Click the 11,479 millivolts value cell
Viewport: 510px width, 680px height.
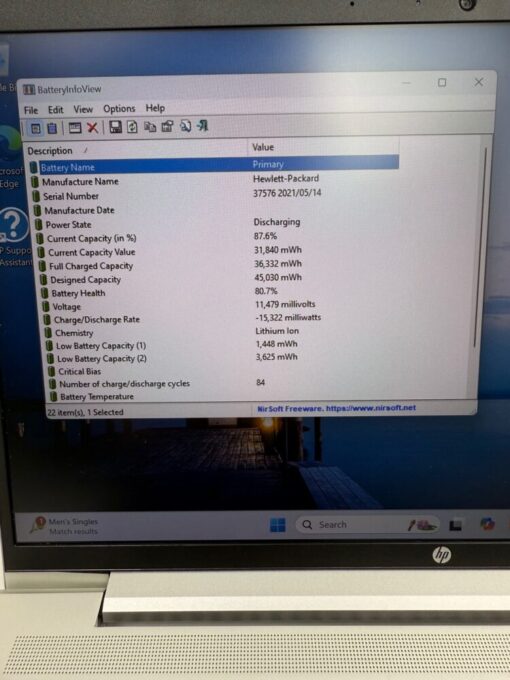coord(285,304)
